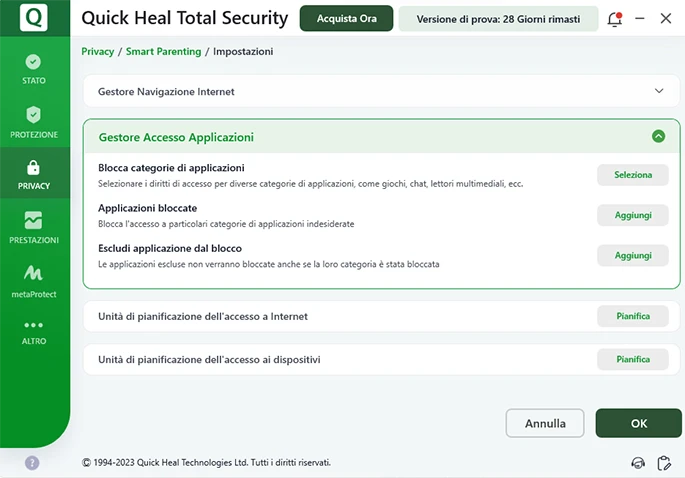Open the Protezione shield section
685x478 pixels.
point(34,122)
